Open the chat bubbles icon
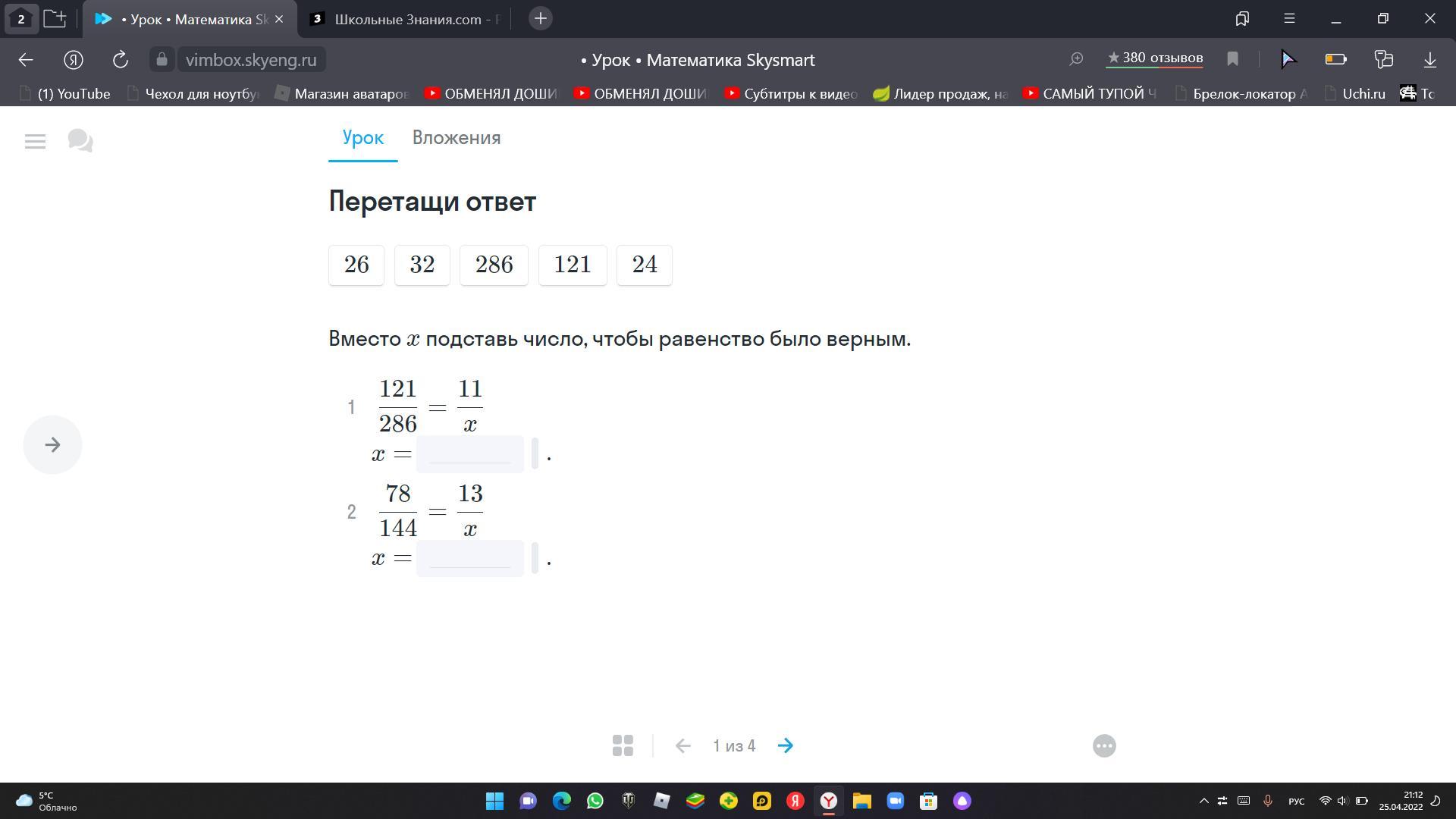The height and width of the screenshot is (819, 1456). pos(80,141)
